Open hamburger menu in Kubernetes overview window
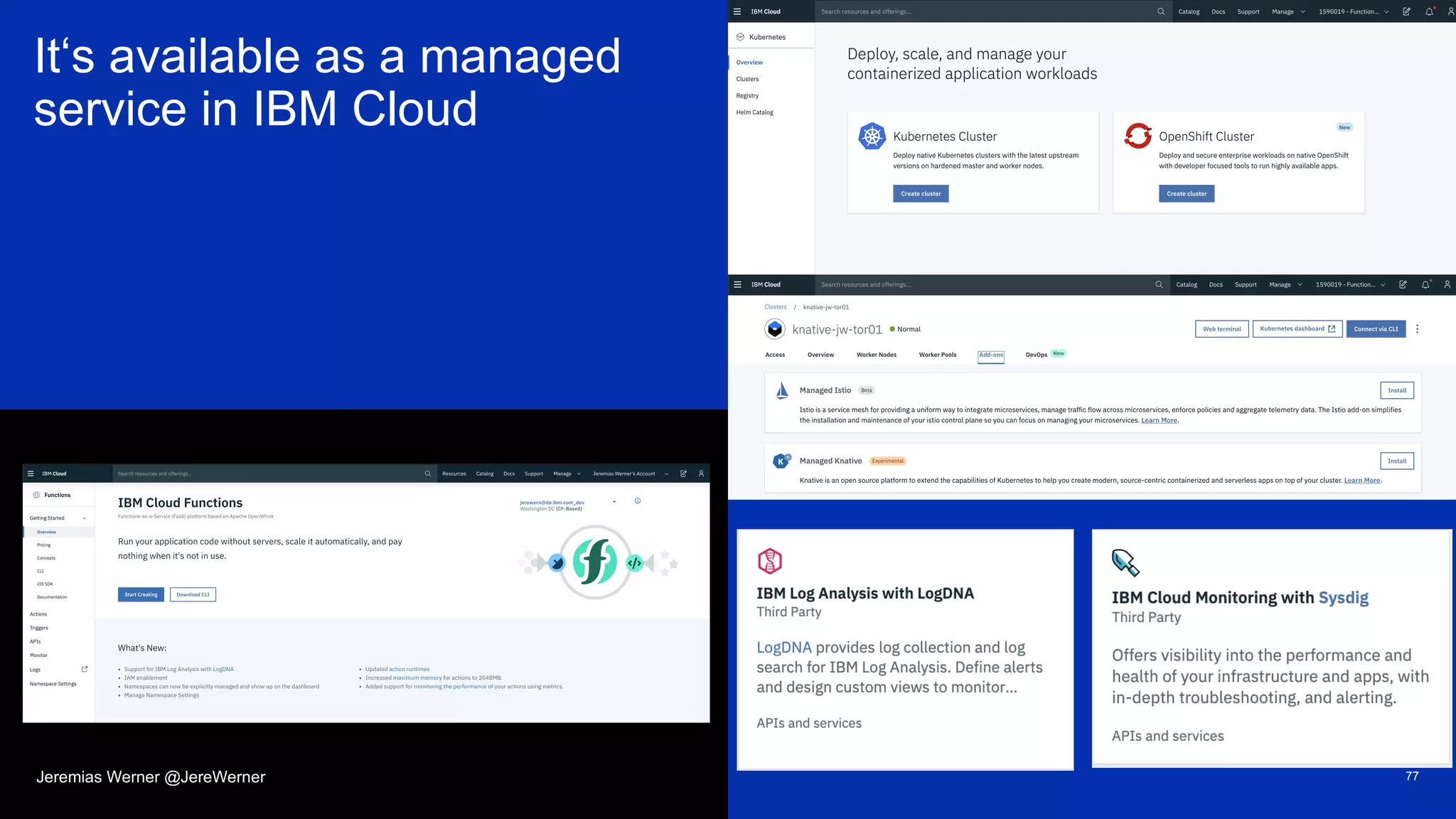This screenshot has height=819, width=1456. [x=737, y=11]
